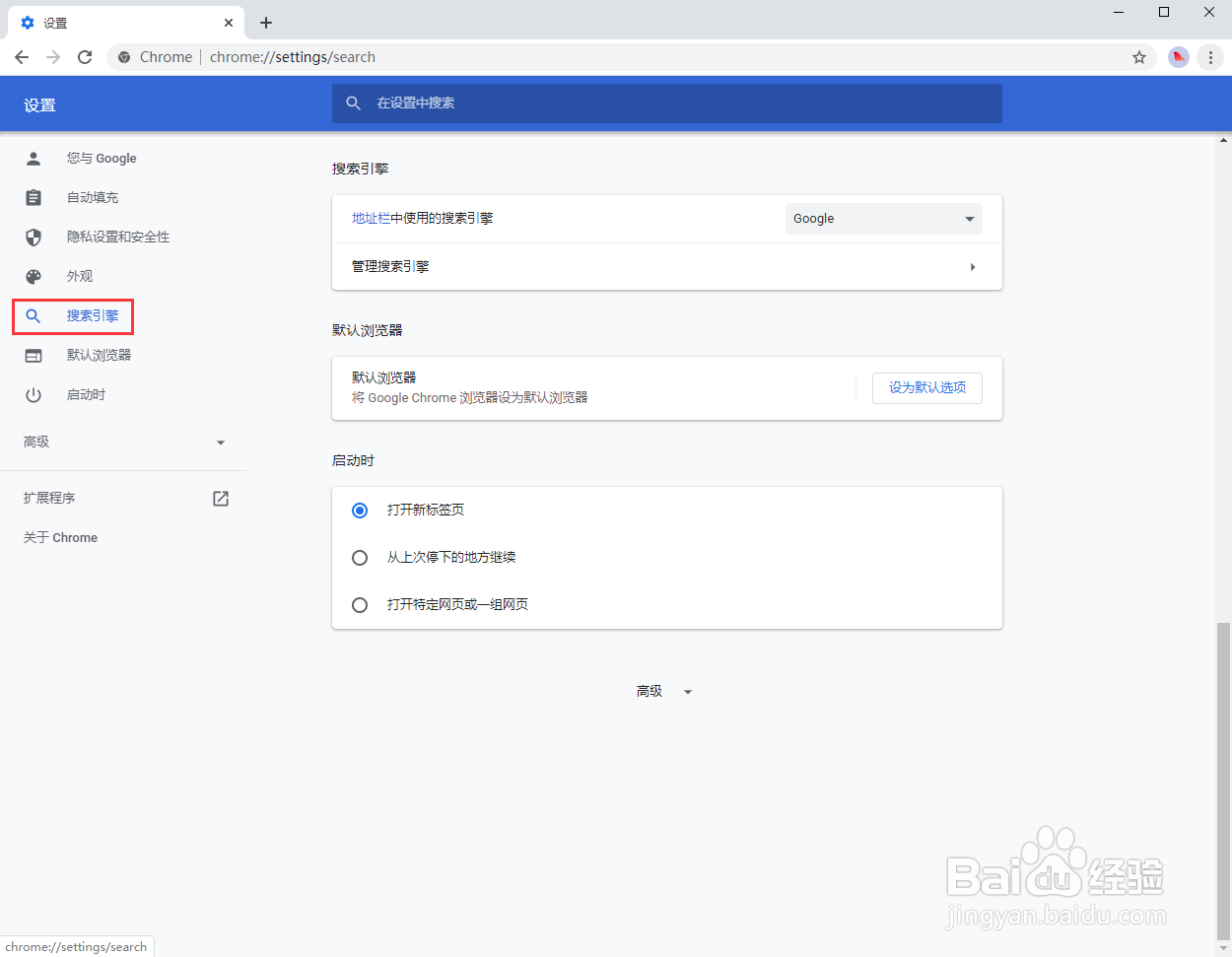
Task: Go to 启动时 section in sidebar
Action: [x=86, y=394]
